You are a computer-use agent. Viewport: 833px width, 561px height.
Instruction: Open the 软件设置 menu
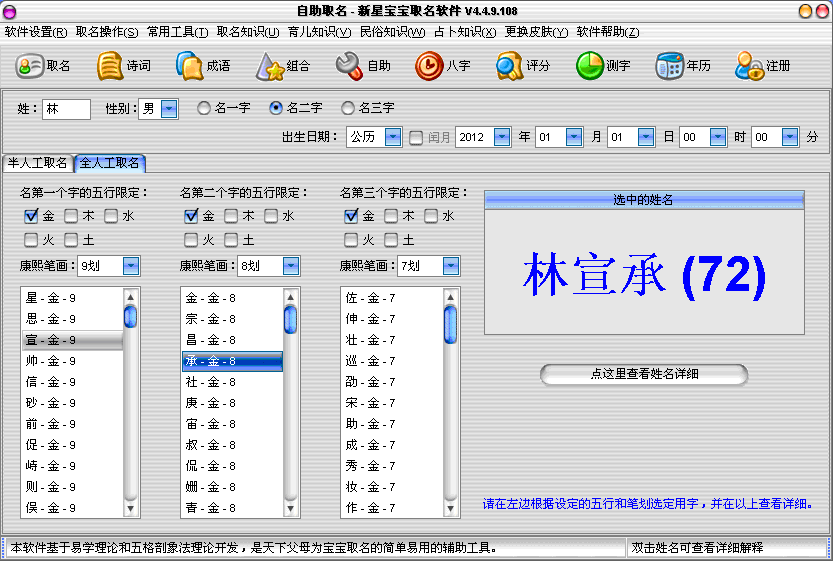click(x=36, y=32)
